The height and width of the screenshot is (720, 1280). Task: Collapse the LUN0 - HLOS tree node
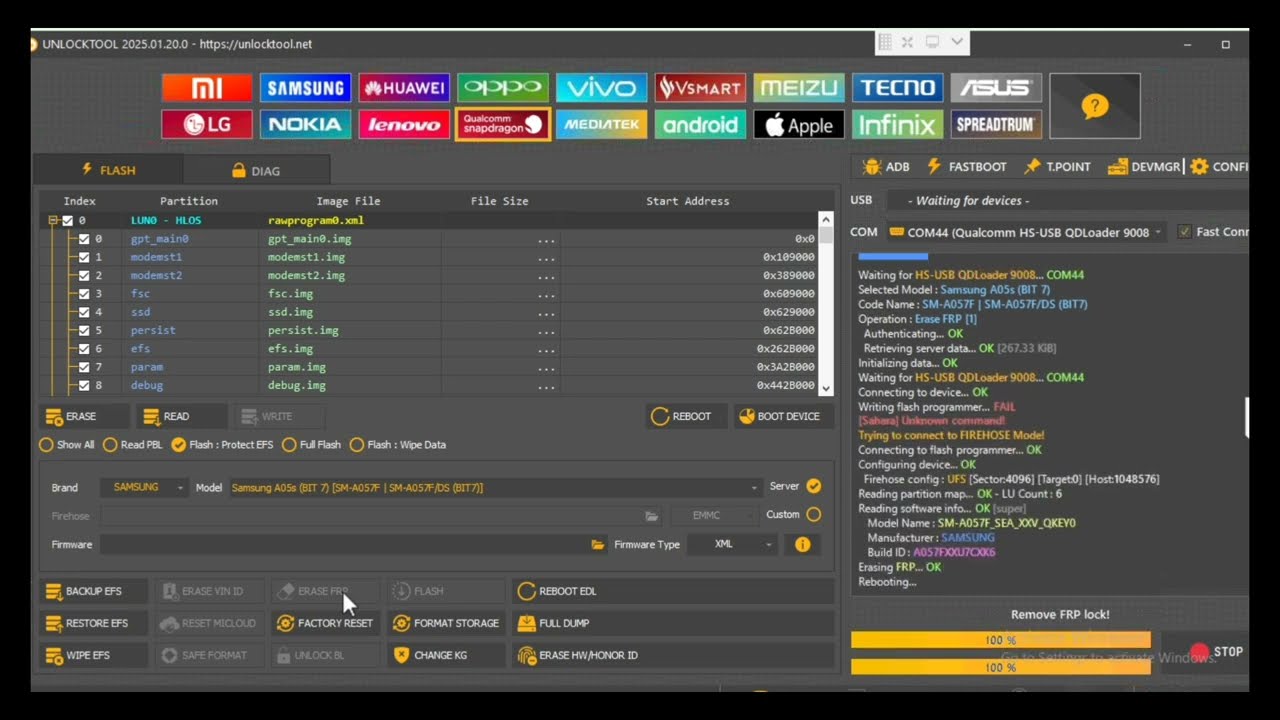[x=53, y=221]
